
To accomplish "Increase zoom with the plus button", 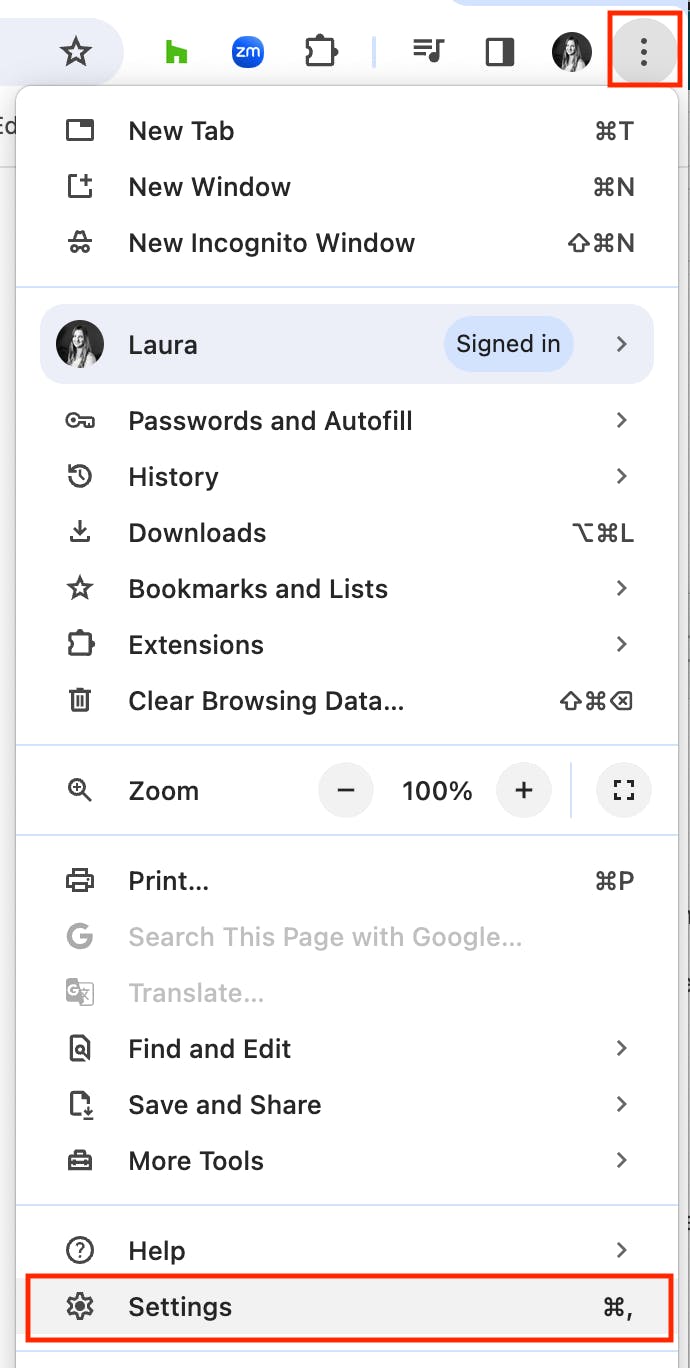I will click(x=524, y=791).
